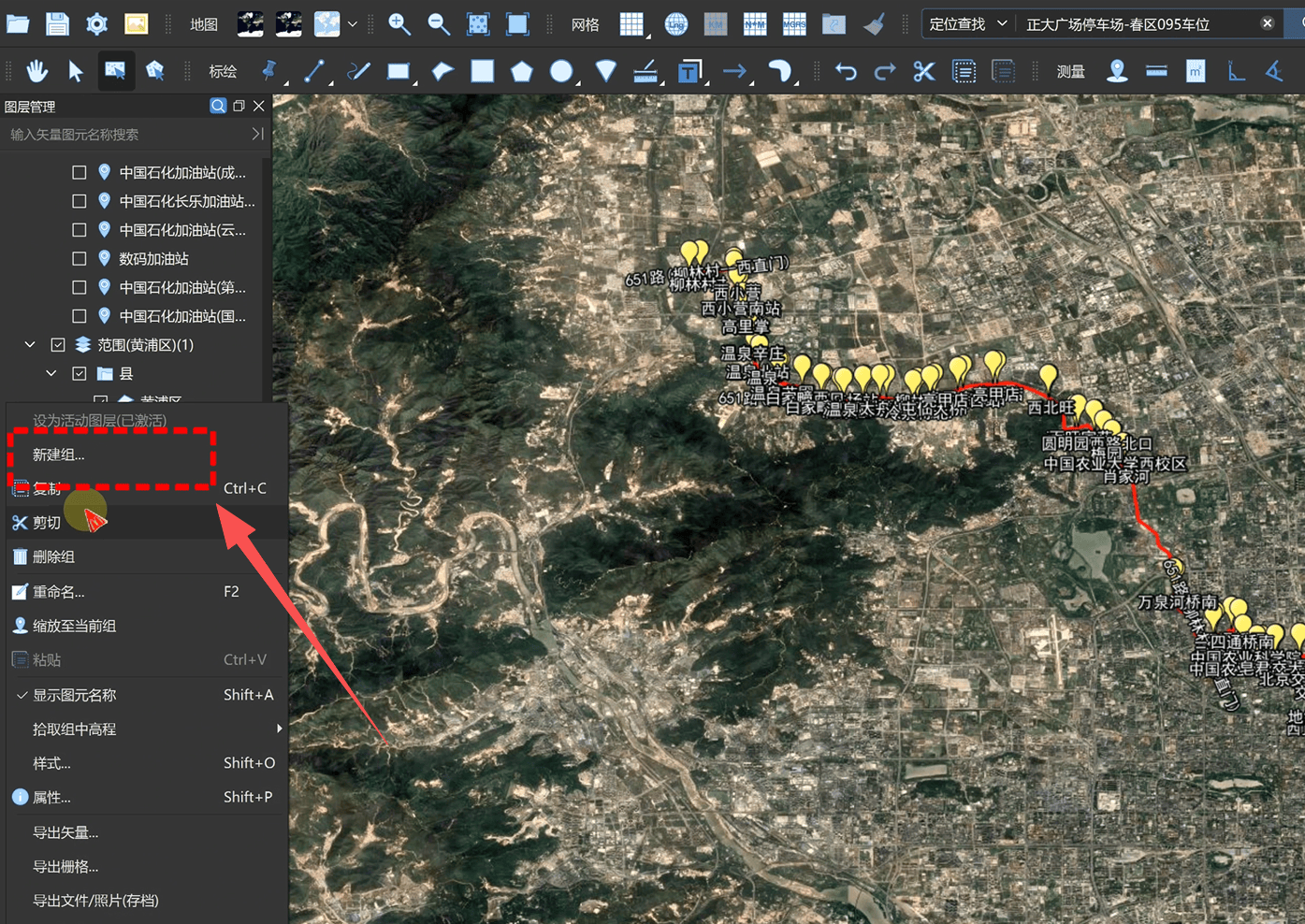The image size is (1305, 924).
Task: Choose 导出矢量... from the context menu
Action: (x=147, y=832)
